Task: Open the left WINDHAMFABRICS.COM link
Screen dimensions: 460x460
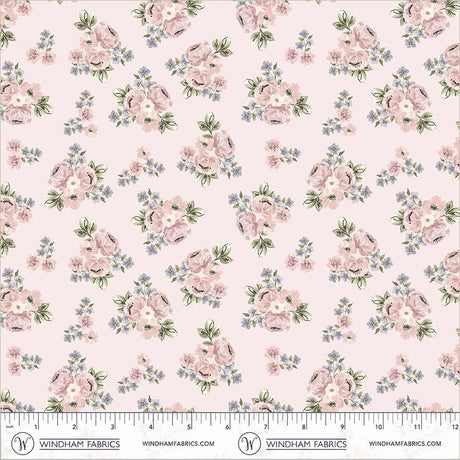Action: (x=178, y=444)
